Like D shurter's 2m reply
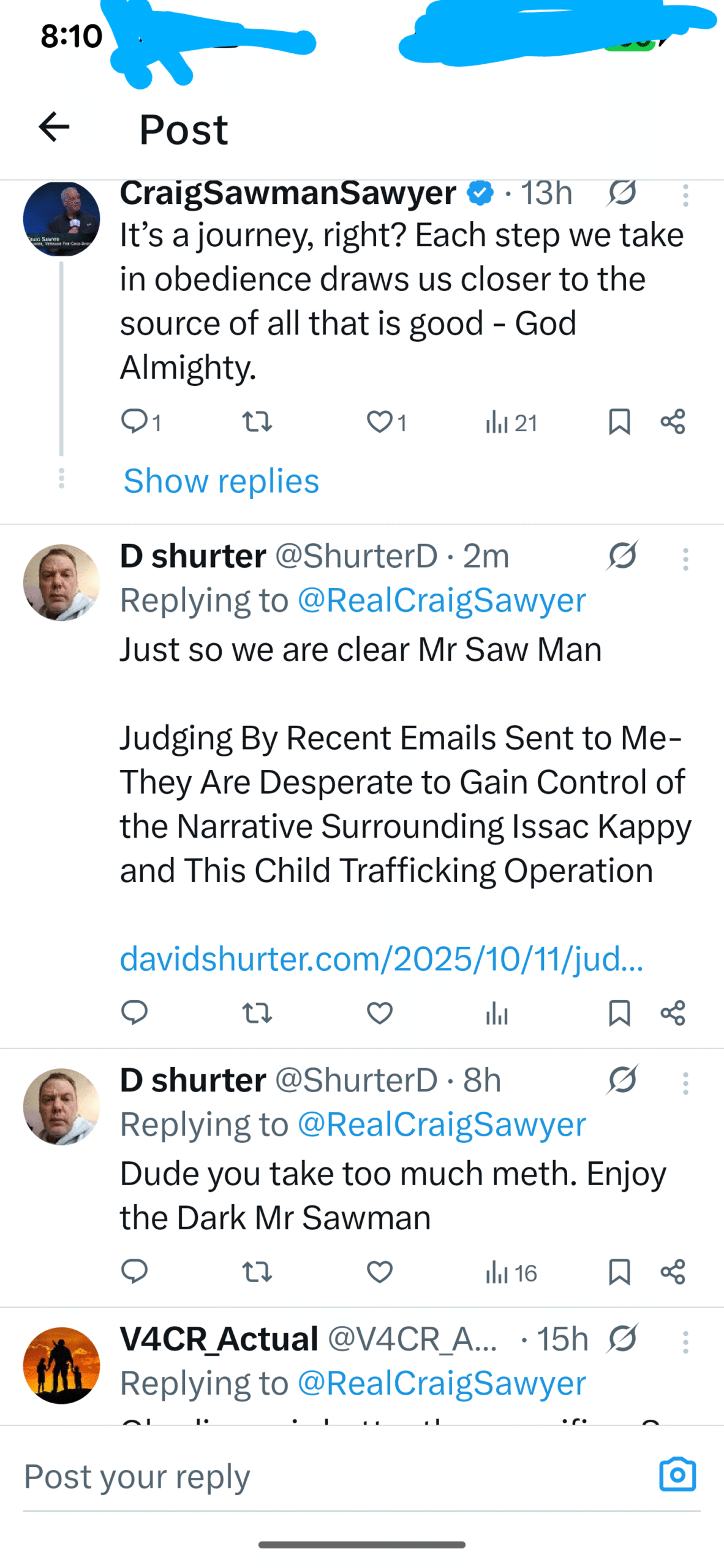The width and height of the screenshot is (724, 1568). click(x=379, y=1013)
